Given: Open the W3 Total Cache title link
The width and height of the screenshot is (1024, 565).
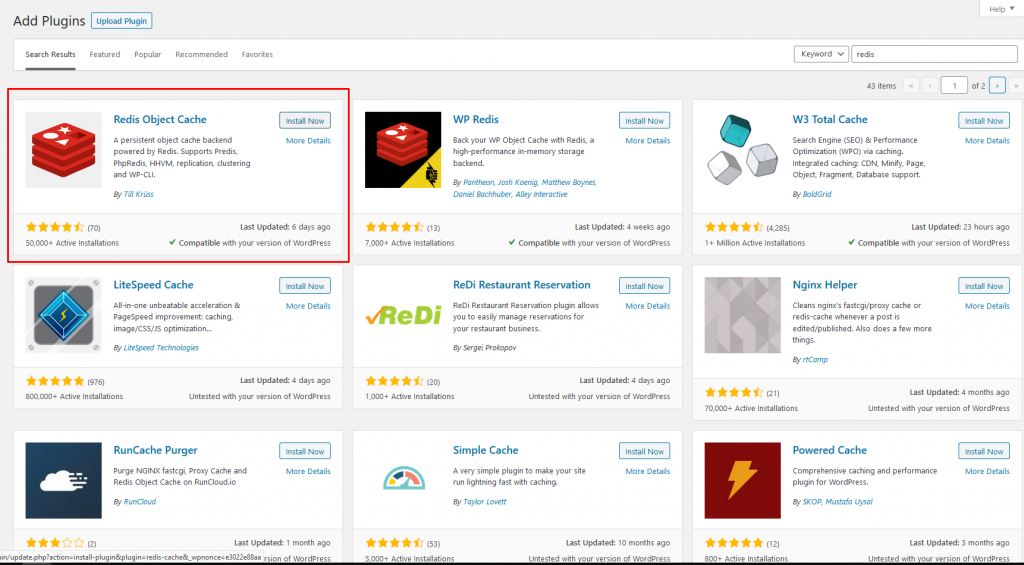Looking at the screenshot, I should [x=830, y=120].
